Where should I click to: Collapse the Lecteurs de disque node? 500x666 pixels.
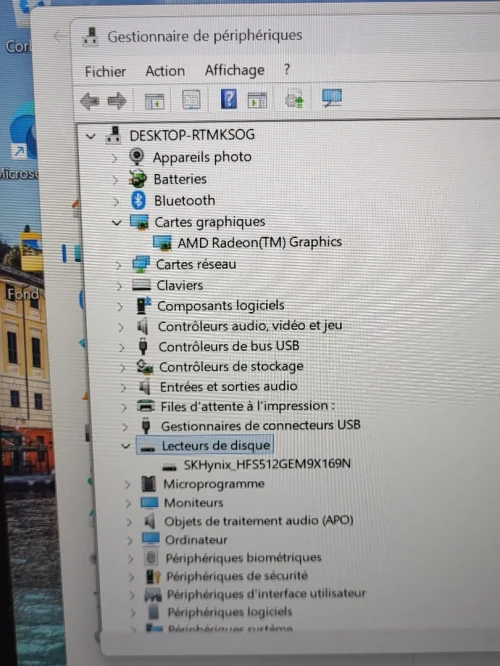pos(125,446)
